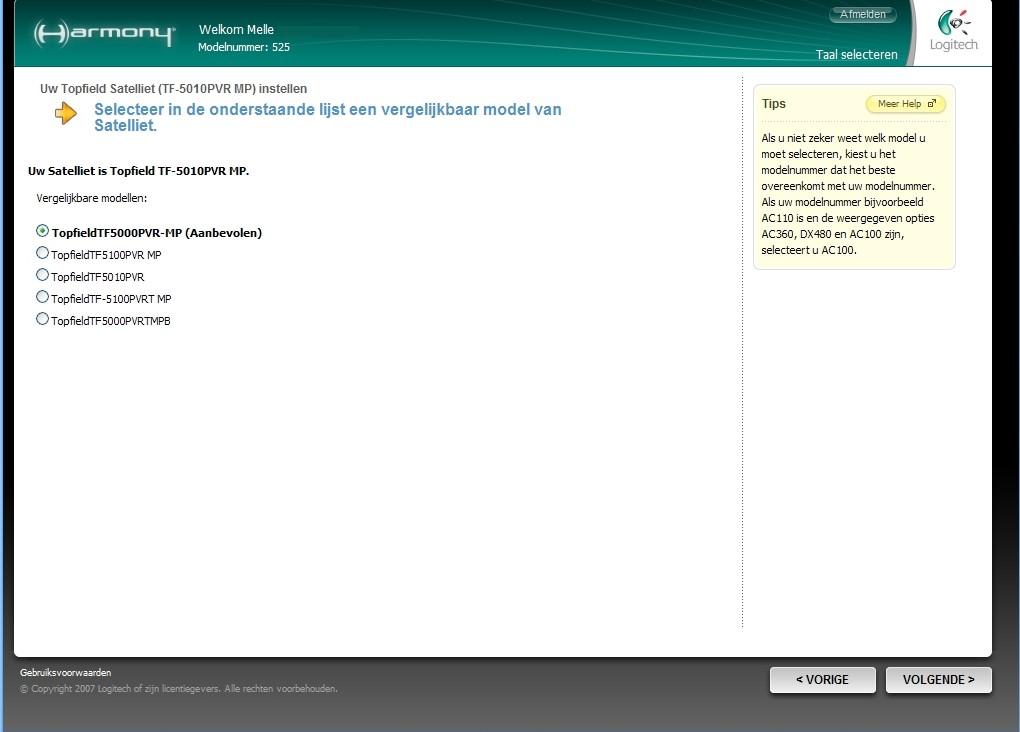
Task: Go back with the < VORIGE button
Action: click(x=822, y=680)
